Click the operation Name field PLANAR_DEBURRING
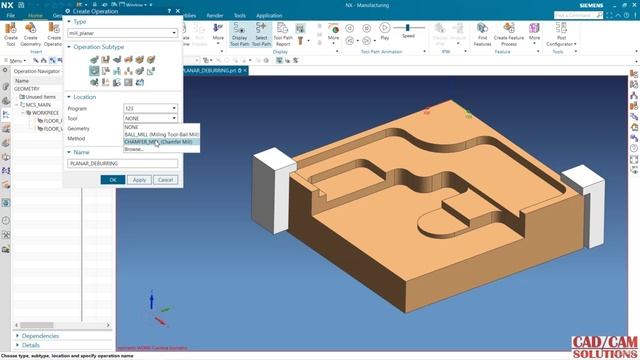640x360 pixels. point(122,163)
